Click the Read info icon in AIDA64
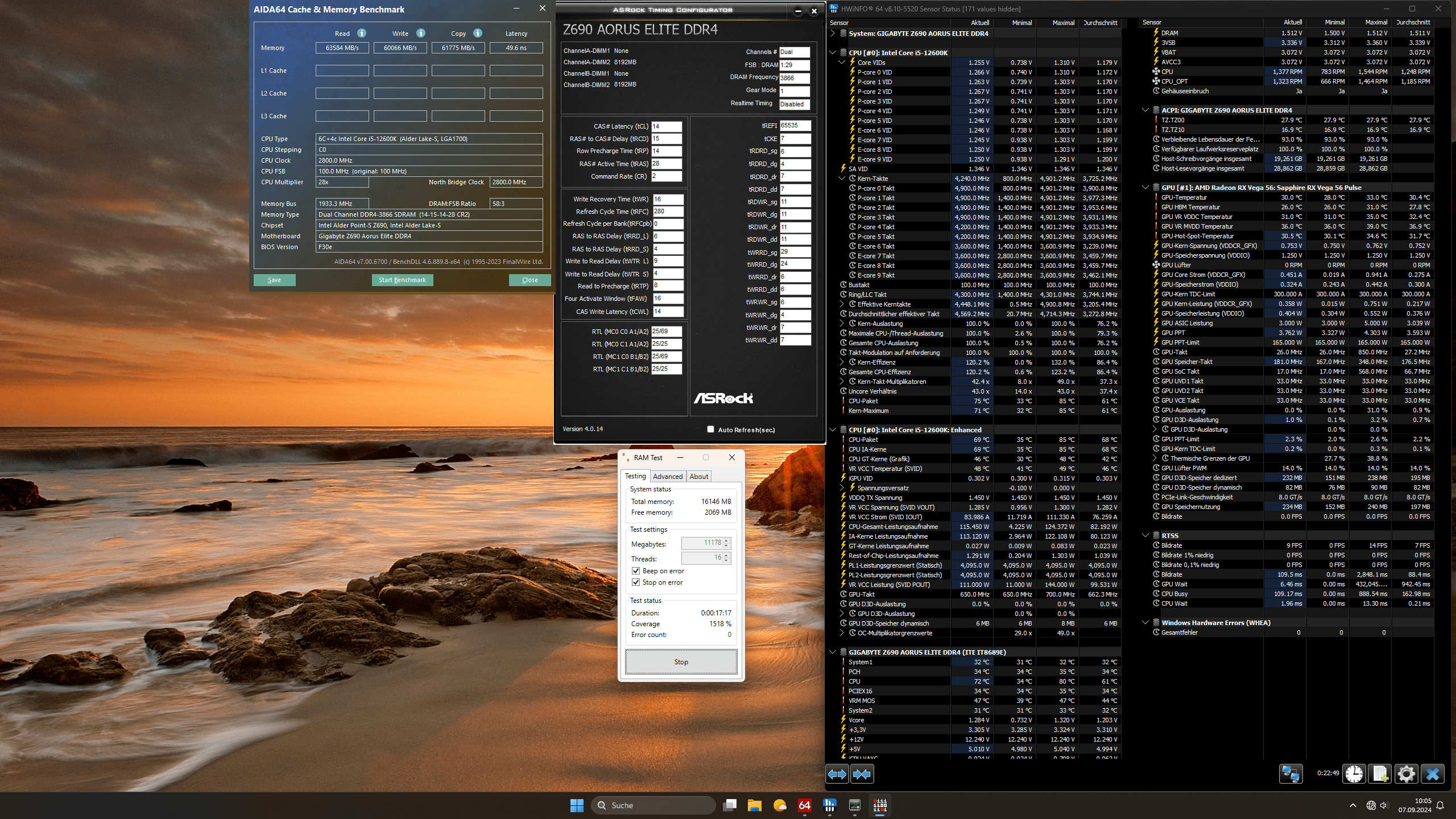Image resolution: width=1456 pixels, height=819 pixels. point(362,33)
